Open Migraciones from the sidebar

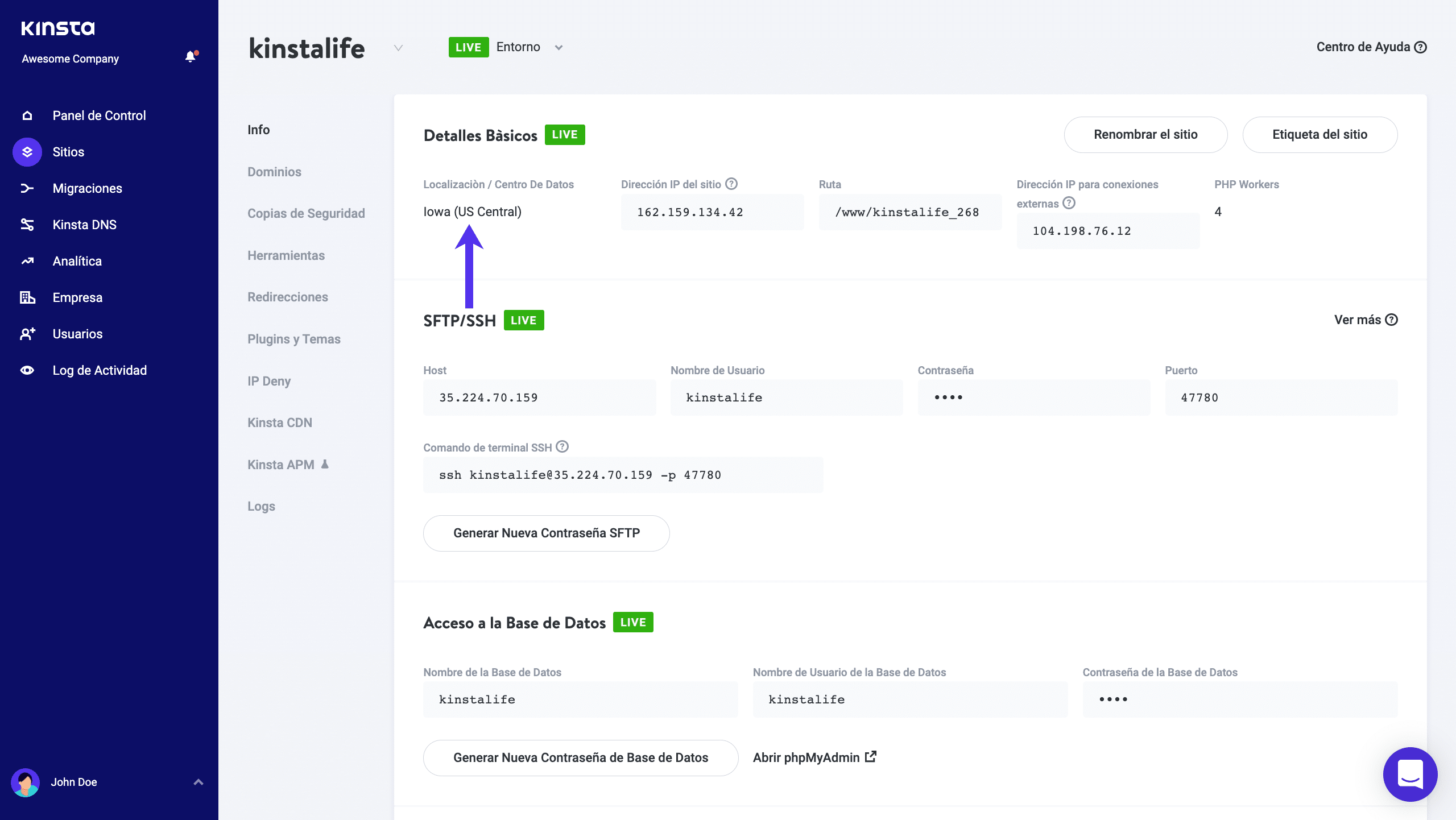pos(87,188)
